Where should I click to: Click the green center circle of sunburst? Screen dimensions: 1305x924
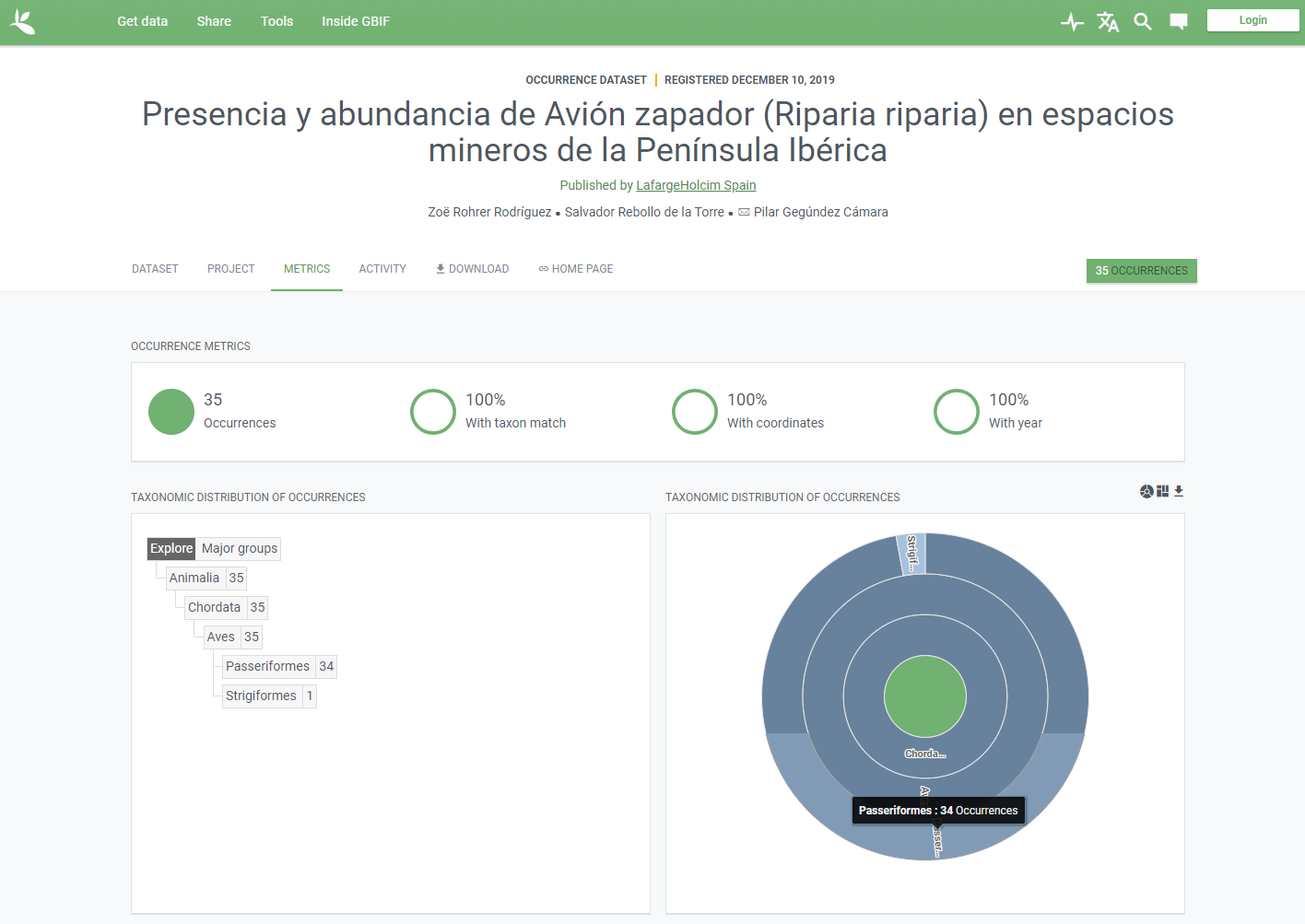924,696
